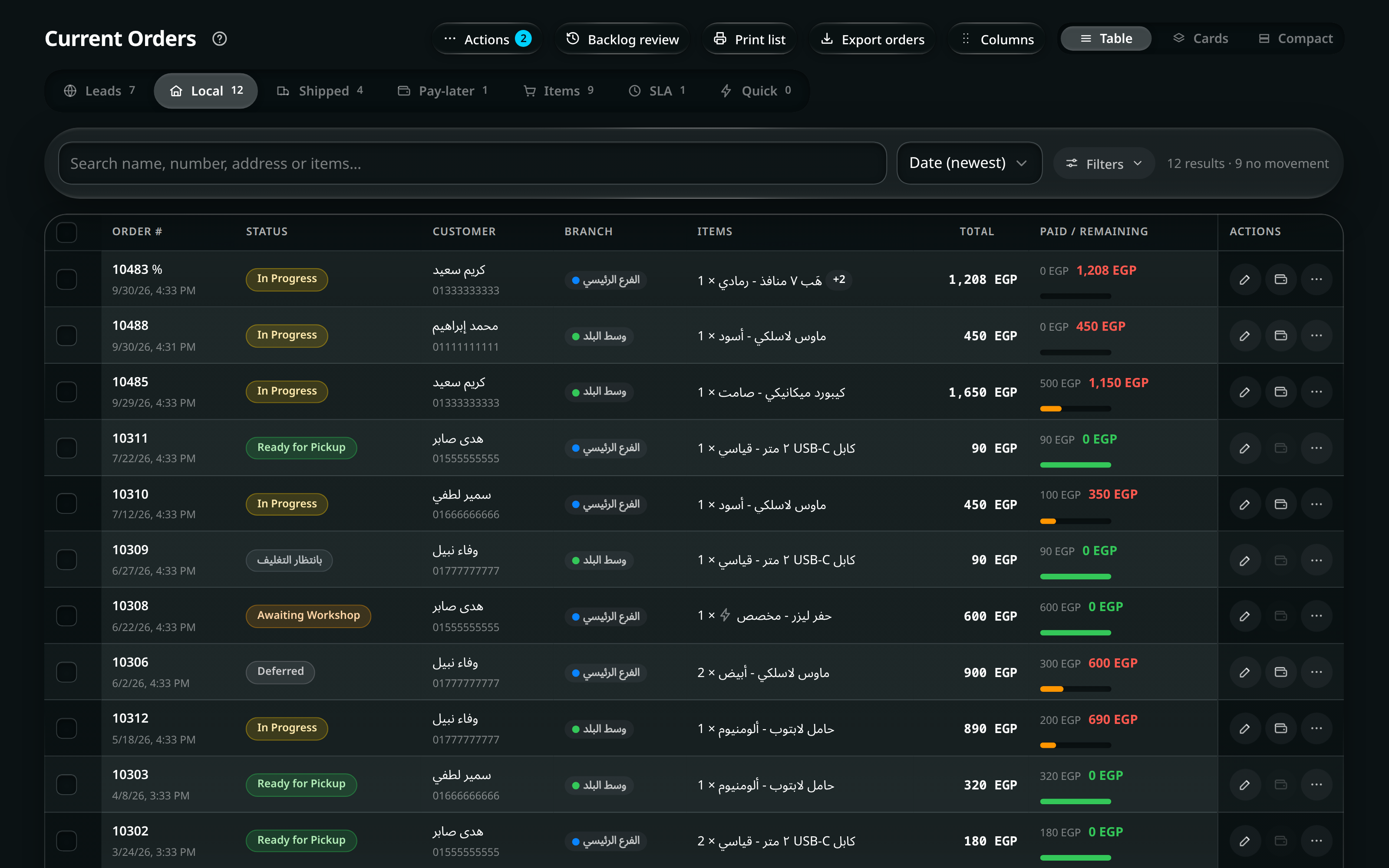
Task: Check the box for order 10488
Action: click(x=66, y=336)
